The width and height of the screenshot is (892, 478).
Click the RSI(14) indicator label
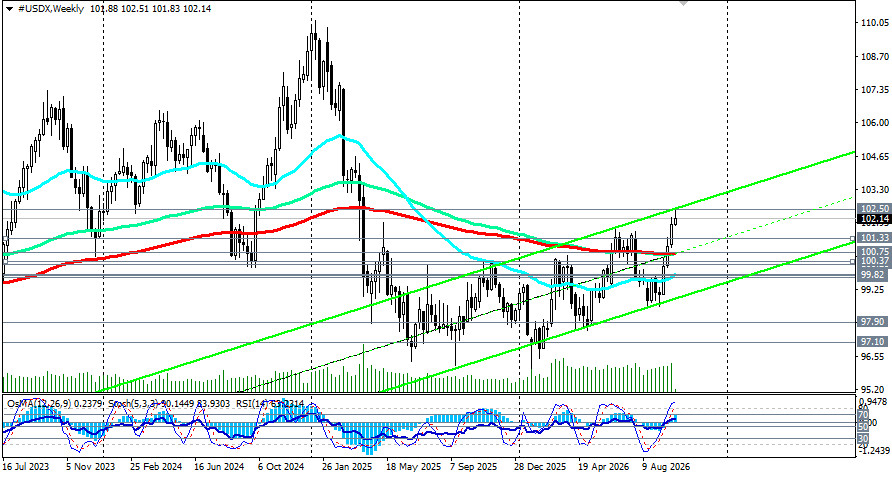[x=250, y=403]
